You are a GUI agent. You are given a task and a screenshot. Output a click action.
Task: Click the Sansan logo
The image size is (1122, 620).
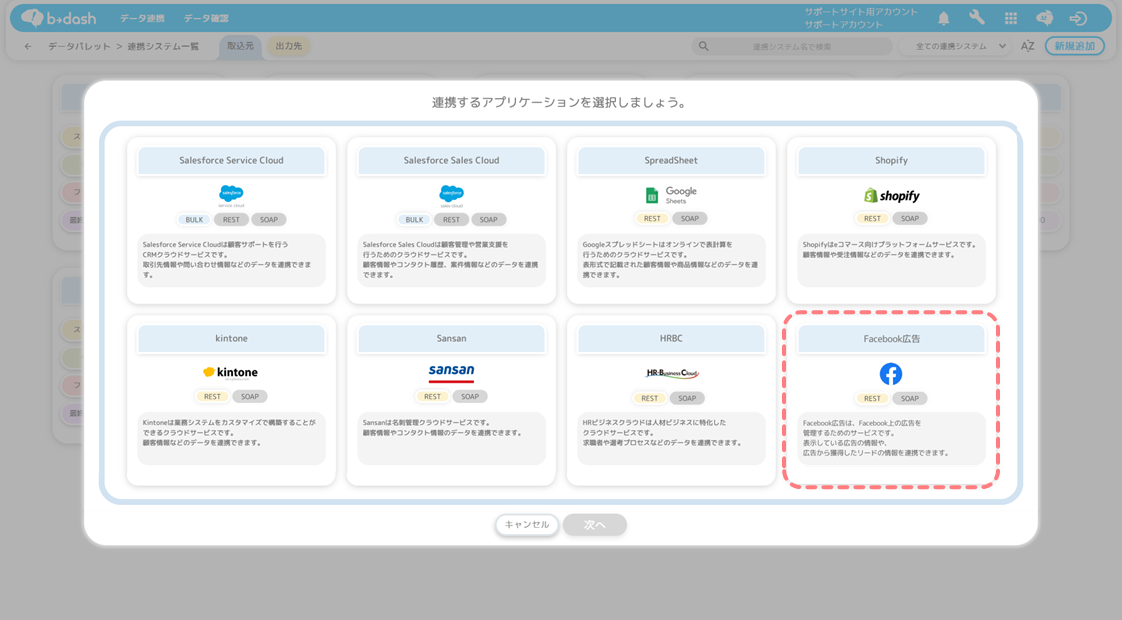(452, 372)
